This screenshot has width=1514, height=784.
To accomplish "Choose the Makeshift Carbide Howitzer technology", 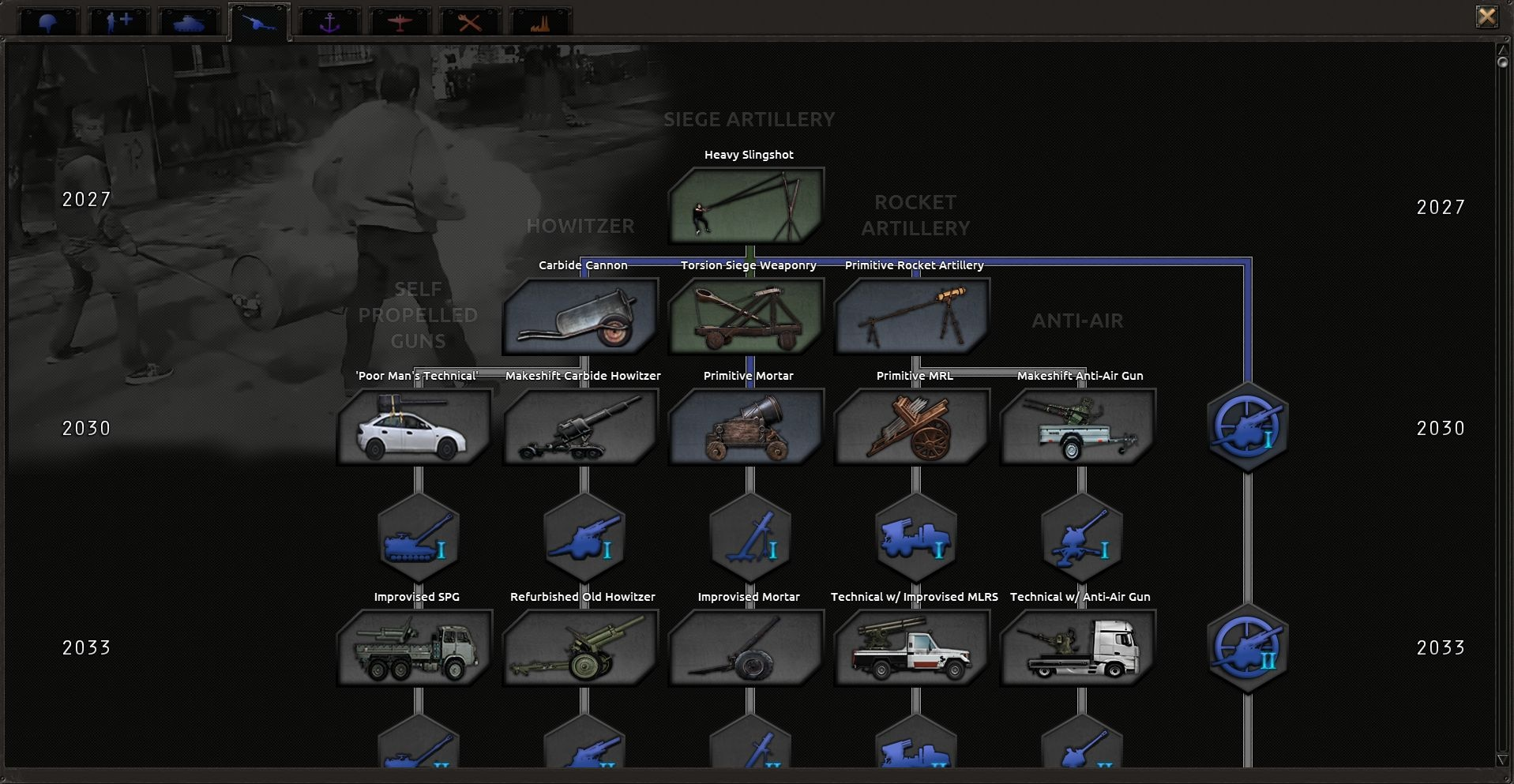I will click(580, 426).
